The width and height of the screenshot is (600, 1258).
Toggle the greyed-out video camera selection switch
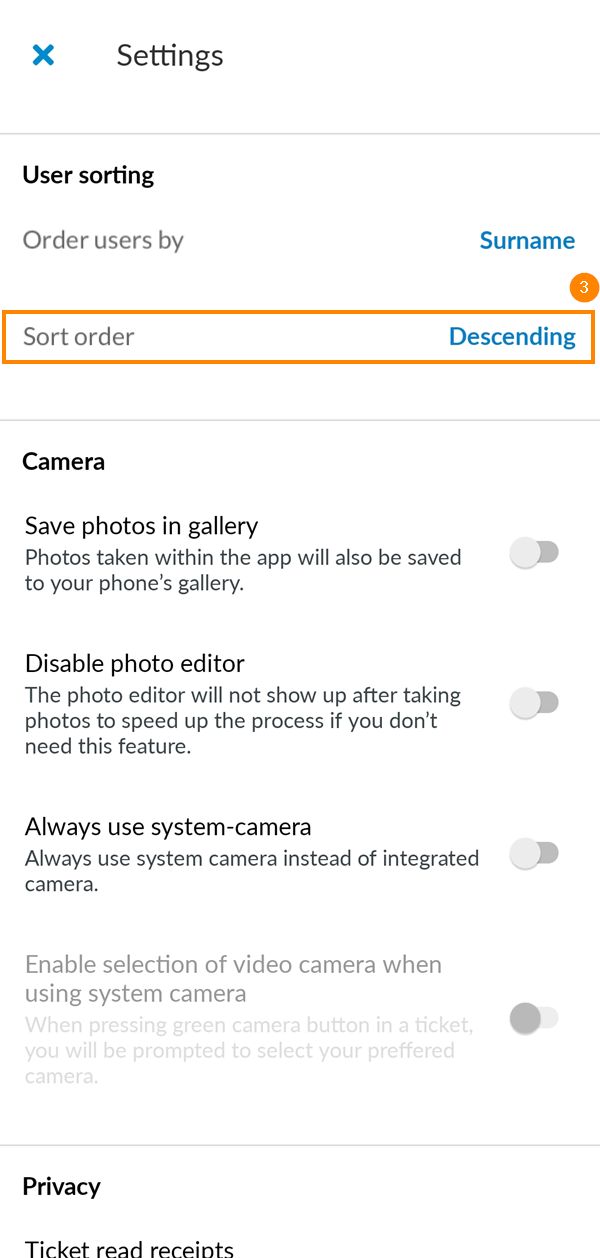click(535, 1019)
